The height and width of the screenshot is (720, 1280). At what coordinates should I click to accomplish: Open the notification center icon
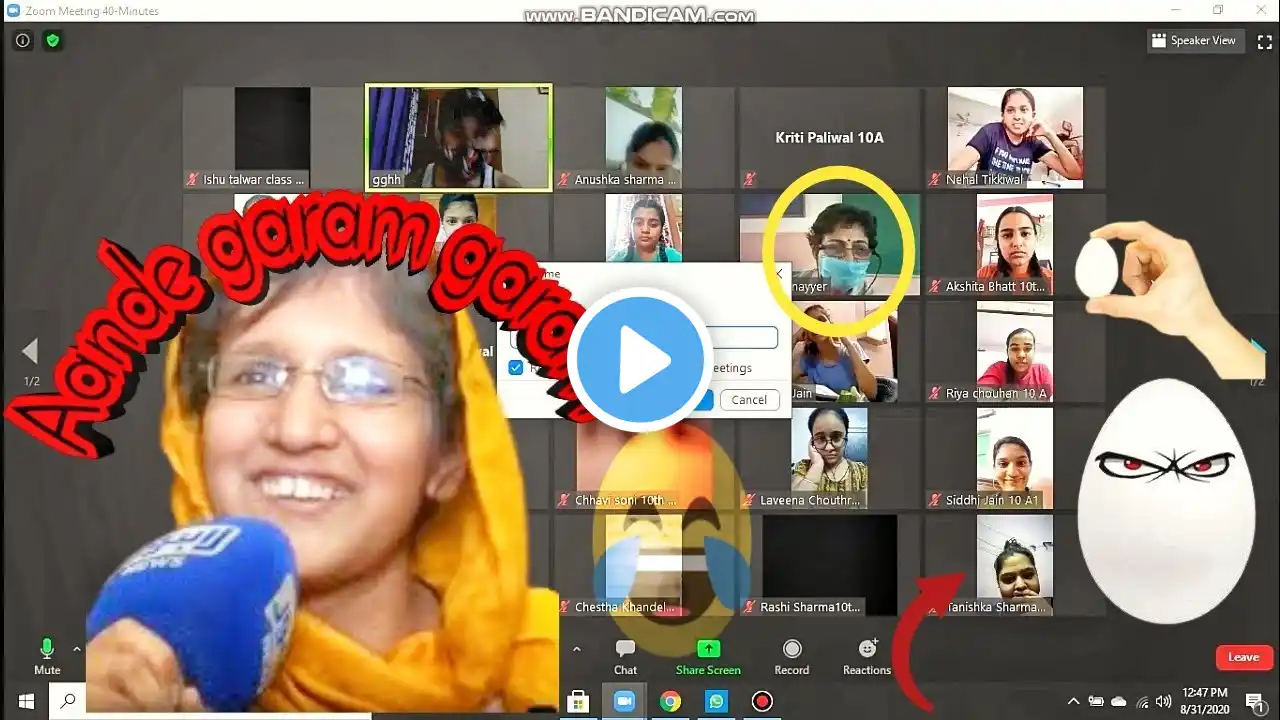[1254, 701]
